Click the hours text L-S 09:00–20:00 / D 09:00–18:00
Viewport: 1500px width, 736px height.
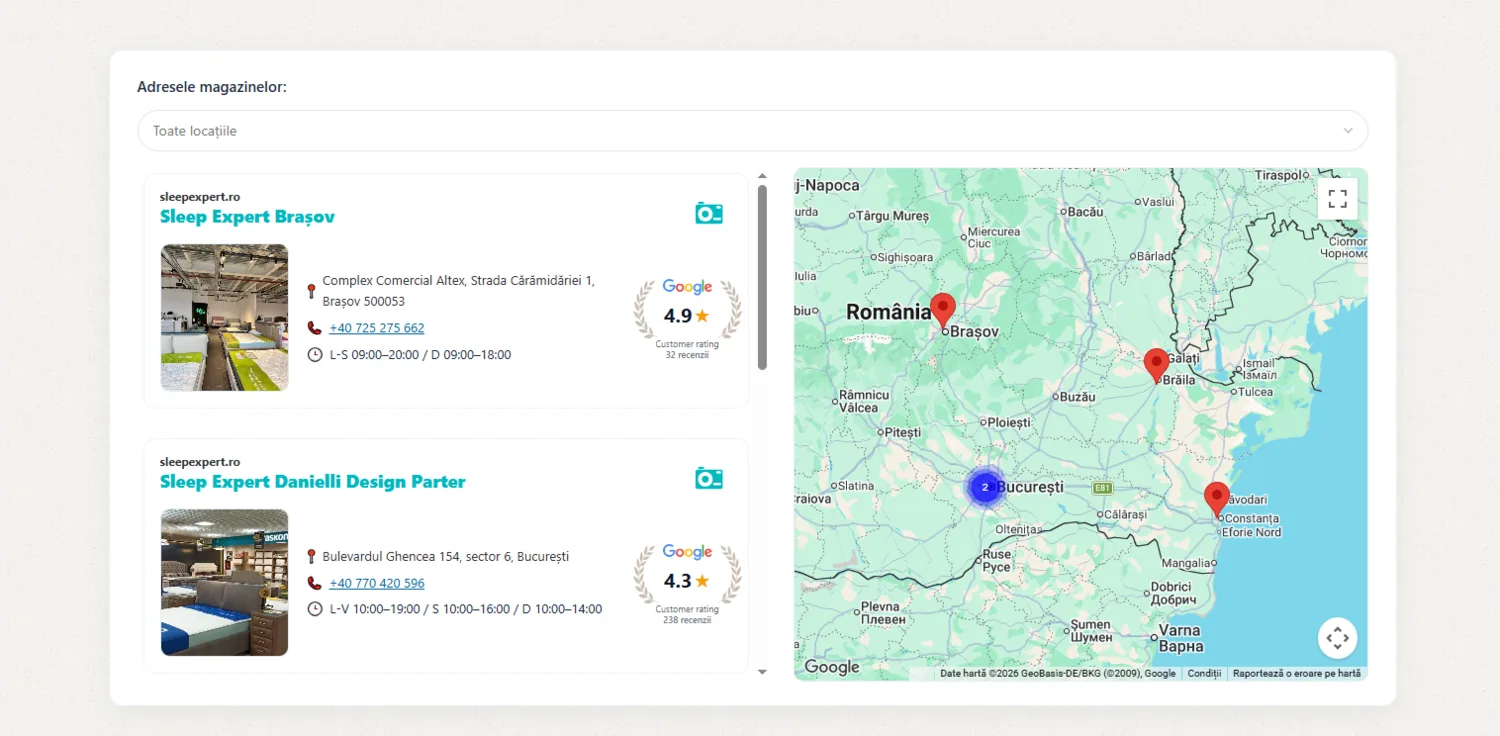[x=420, y=355]
